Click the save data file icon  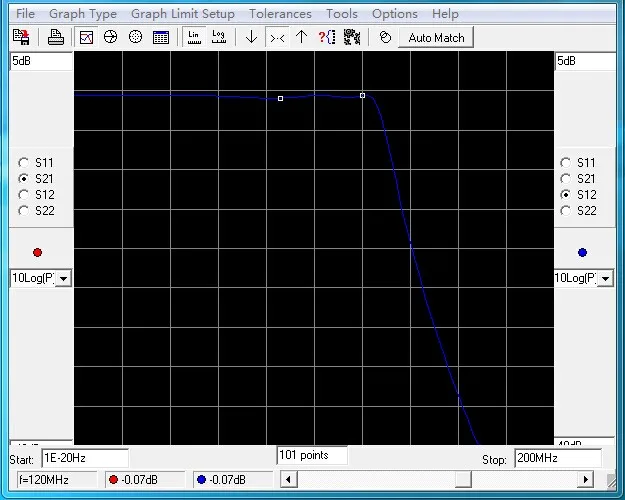21,37
